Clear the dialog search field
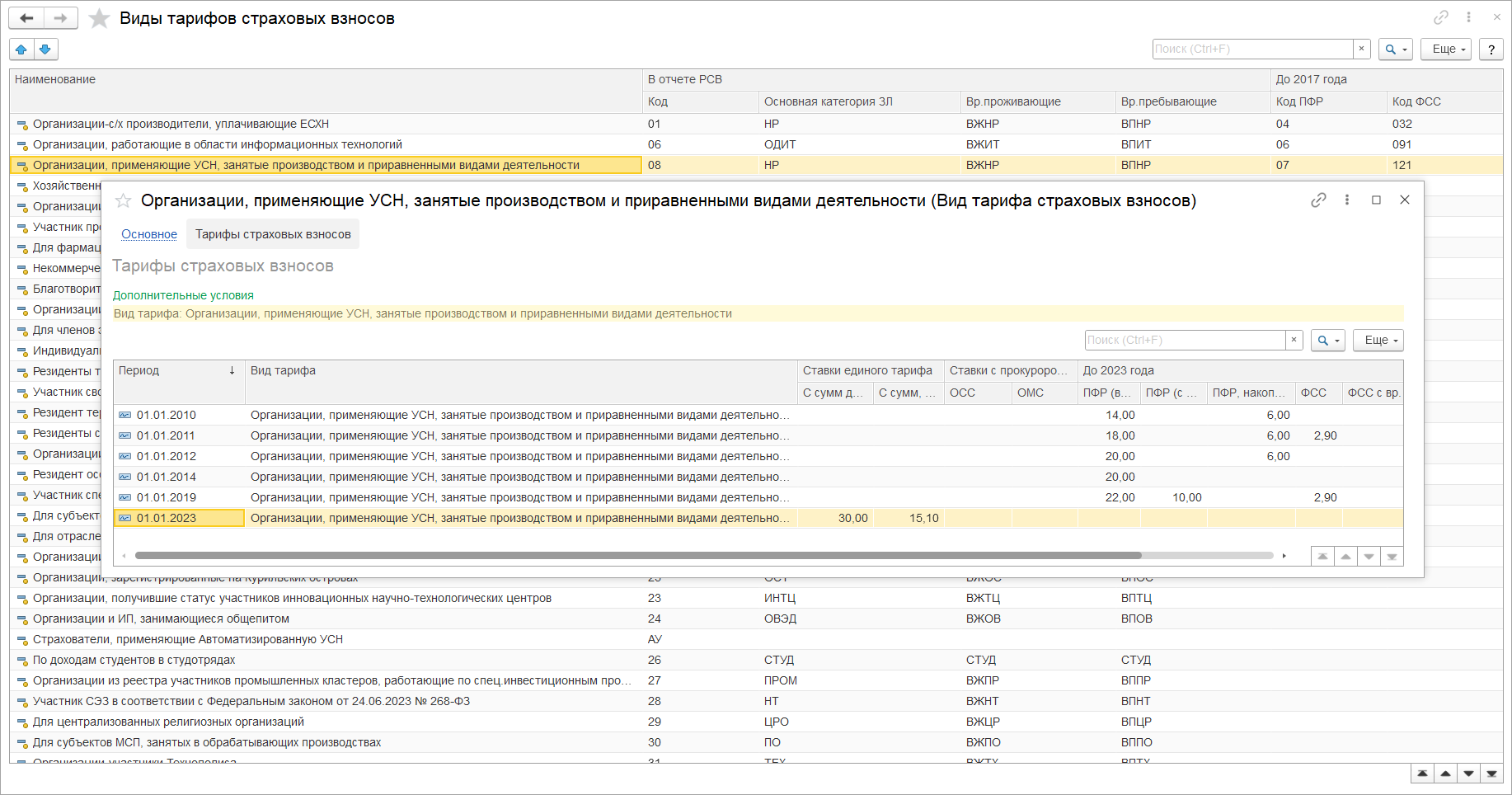Viewport: 1512px width, 795px height. [1294, 340]
